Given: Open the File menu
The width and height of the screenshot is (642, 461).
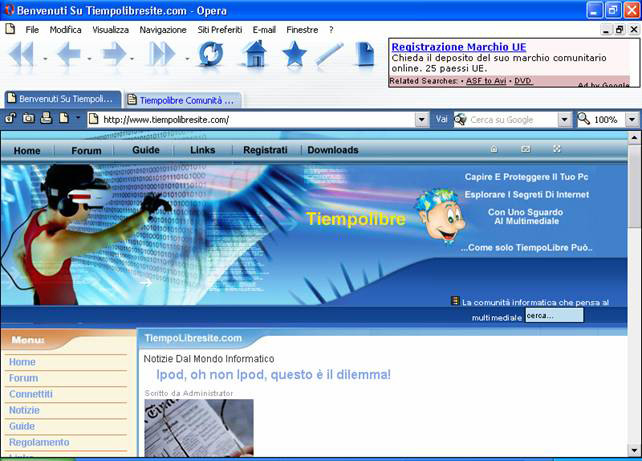Looking at the screenshot, I should click(32, 29).
